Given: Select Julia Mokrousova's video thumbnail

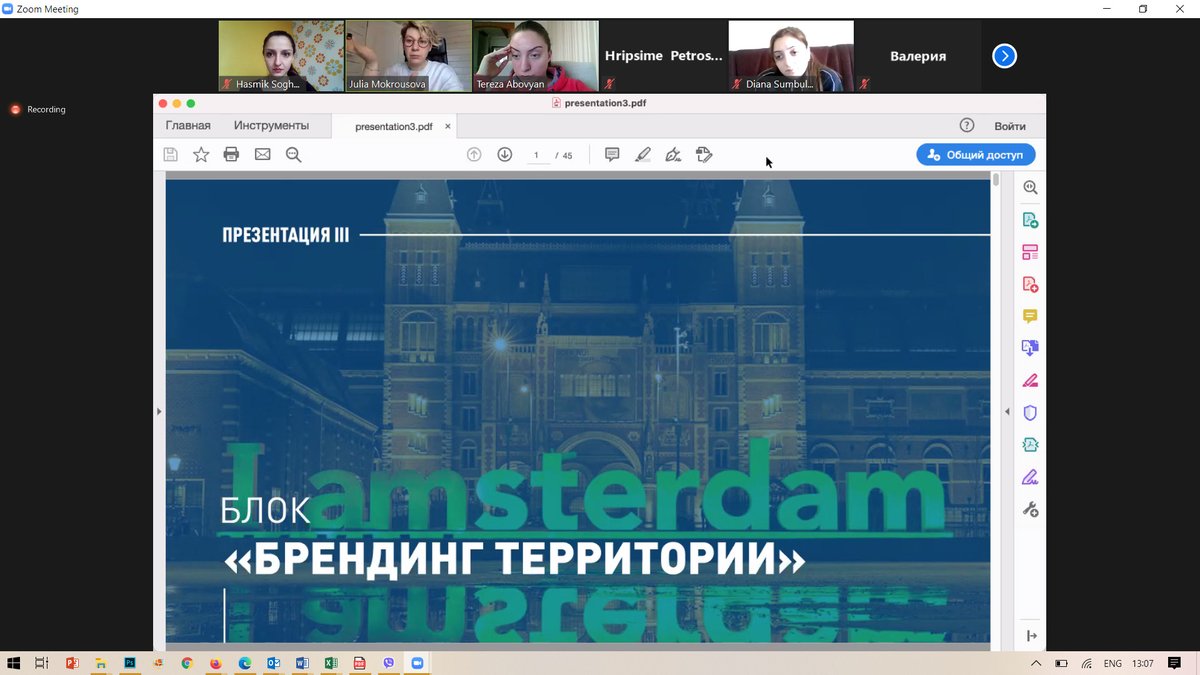Looking at the screenshot, I should click(408, 56).
